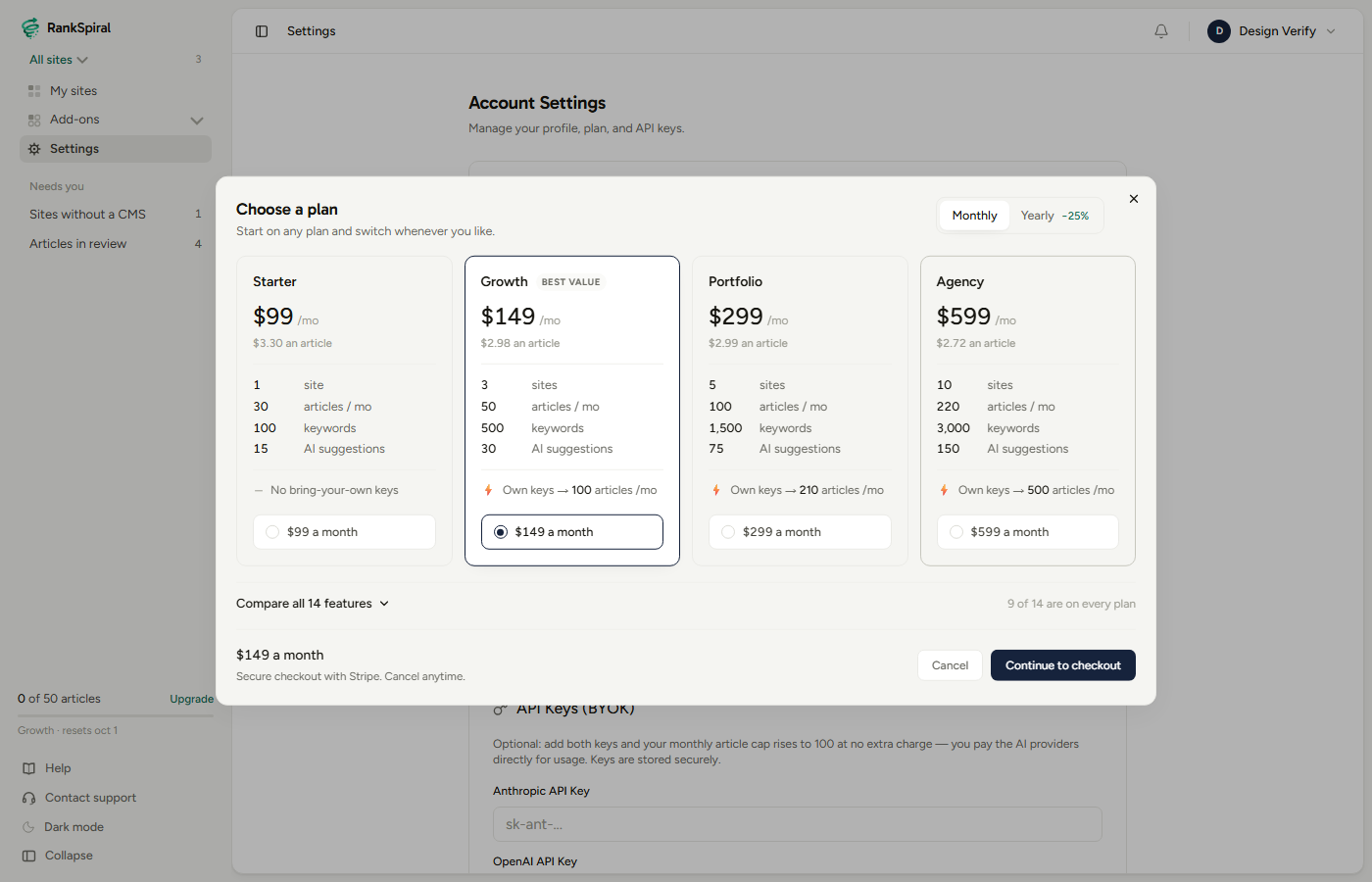Switch billing to Yearly -25%
This screenshot has height=882, width=1372.
click(1055, 216)
